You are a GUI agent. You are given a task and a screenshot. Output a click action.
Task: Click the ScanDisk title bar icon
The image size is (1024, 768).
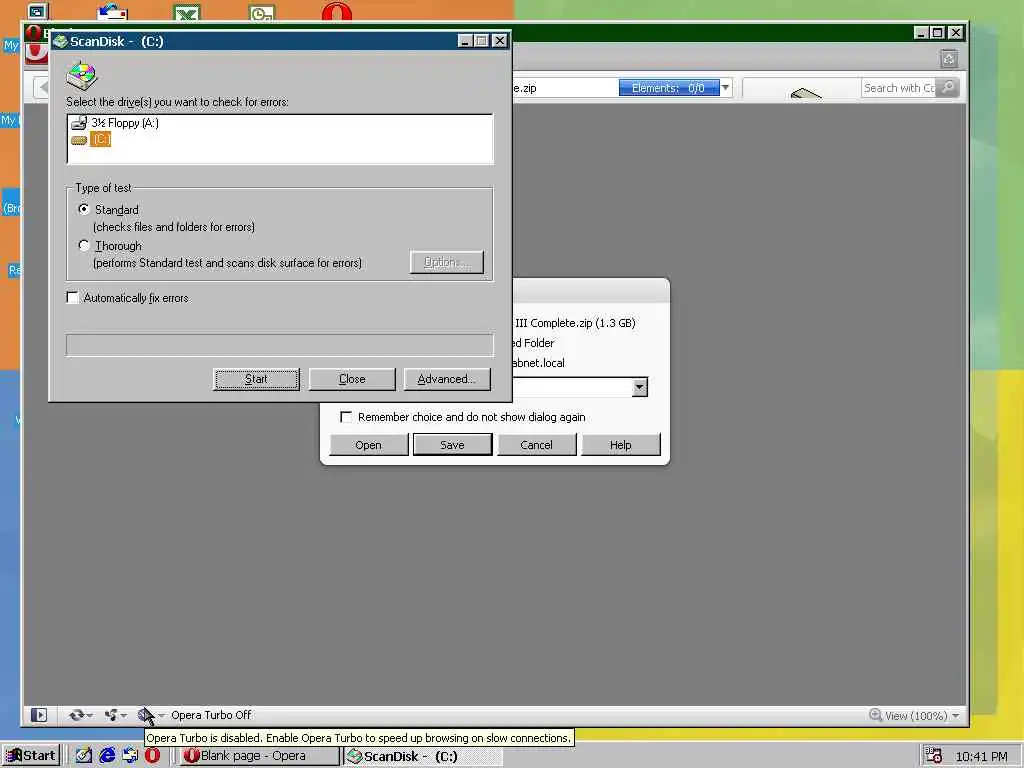point(61,41)
